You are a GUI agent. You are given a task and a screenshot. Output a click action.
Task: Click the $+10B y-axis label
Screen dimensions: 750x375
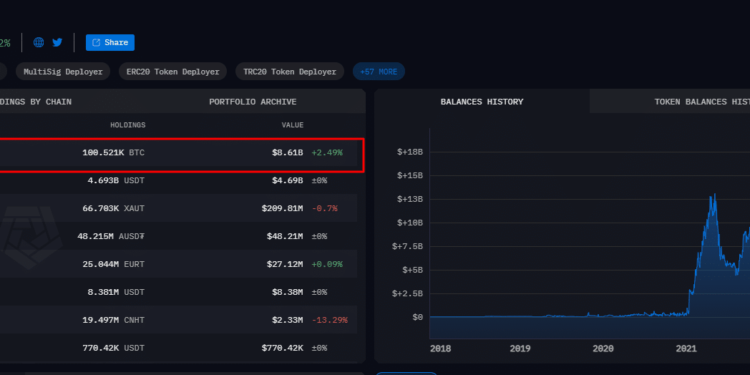tap(410, 223)
